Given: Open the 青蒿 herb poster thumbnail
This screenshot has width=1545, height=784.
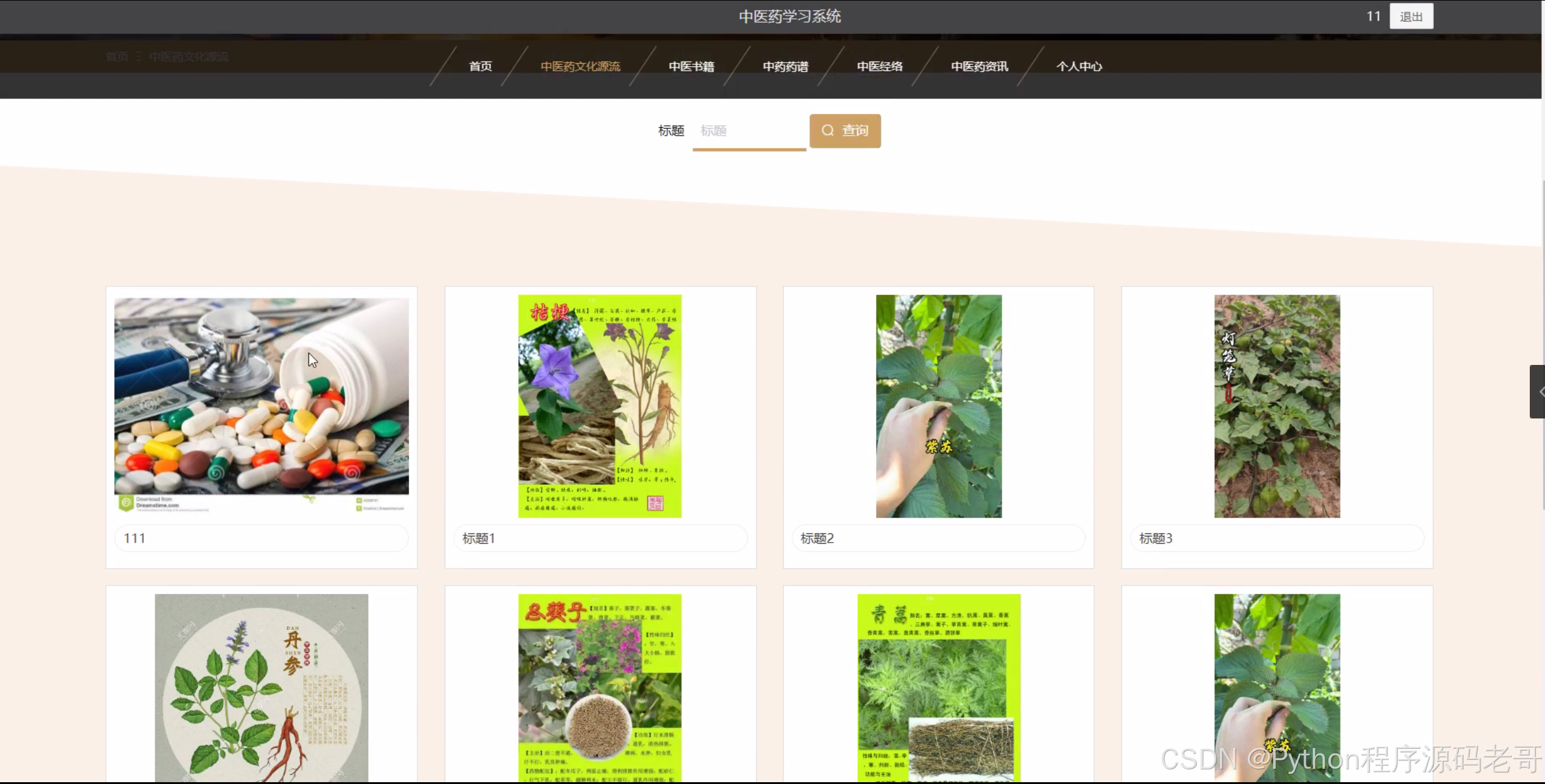Looking at the screenshot, I should click(x=938, y=687).
